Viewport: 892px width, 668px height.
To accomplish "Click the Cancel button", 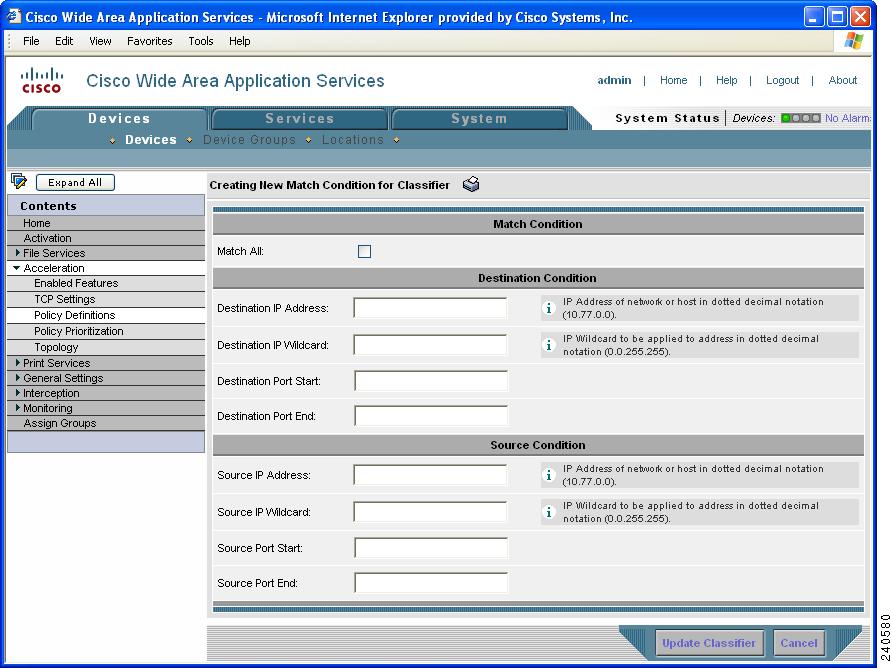I will [799, 643].
